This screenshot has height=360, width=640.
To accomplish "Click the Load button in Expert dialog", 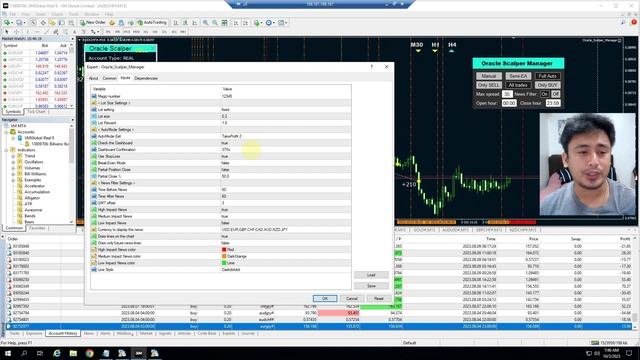I will point(371,275).
